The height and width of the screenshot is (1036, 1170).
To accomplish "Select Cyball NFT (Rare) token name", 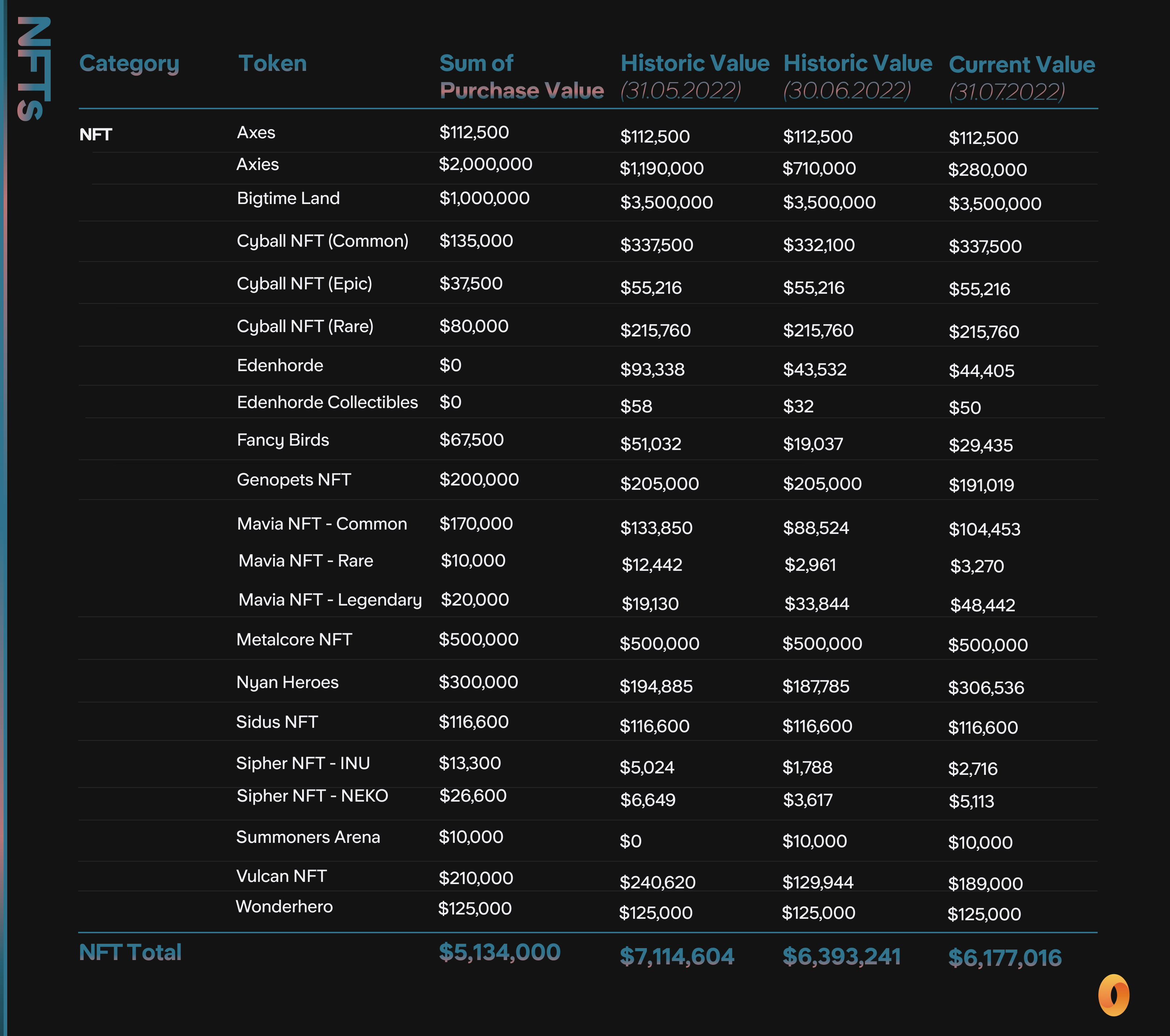I will pos(305,326).
